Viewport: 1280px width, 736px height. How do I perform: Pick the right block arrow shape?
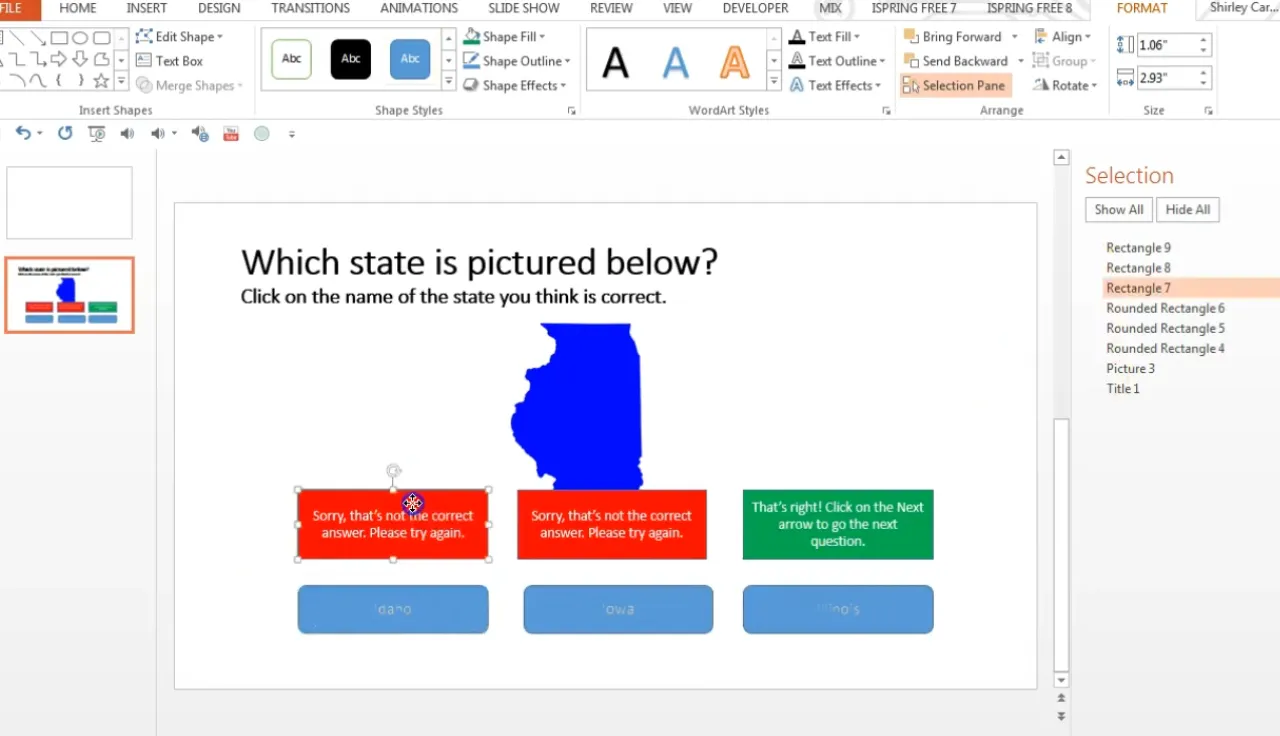tap(59, 60)
